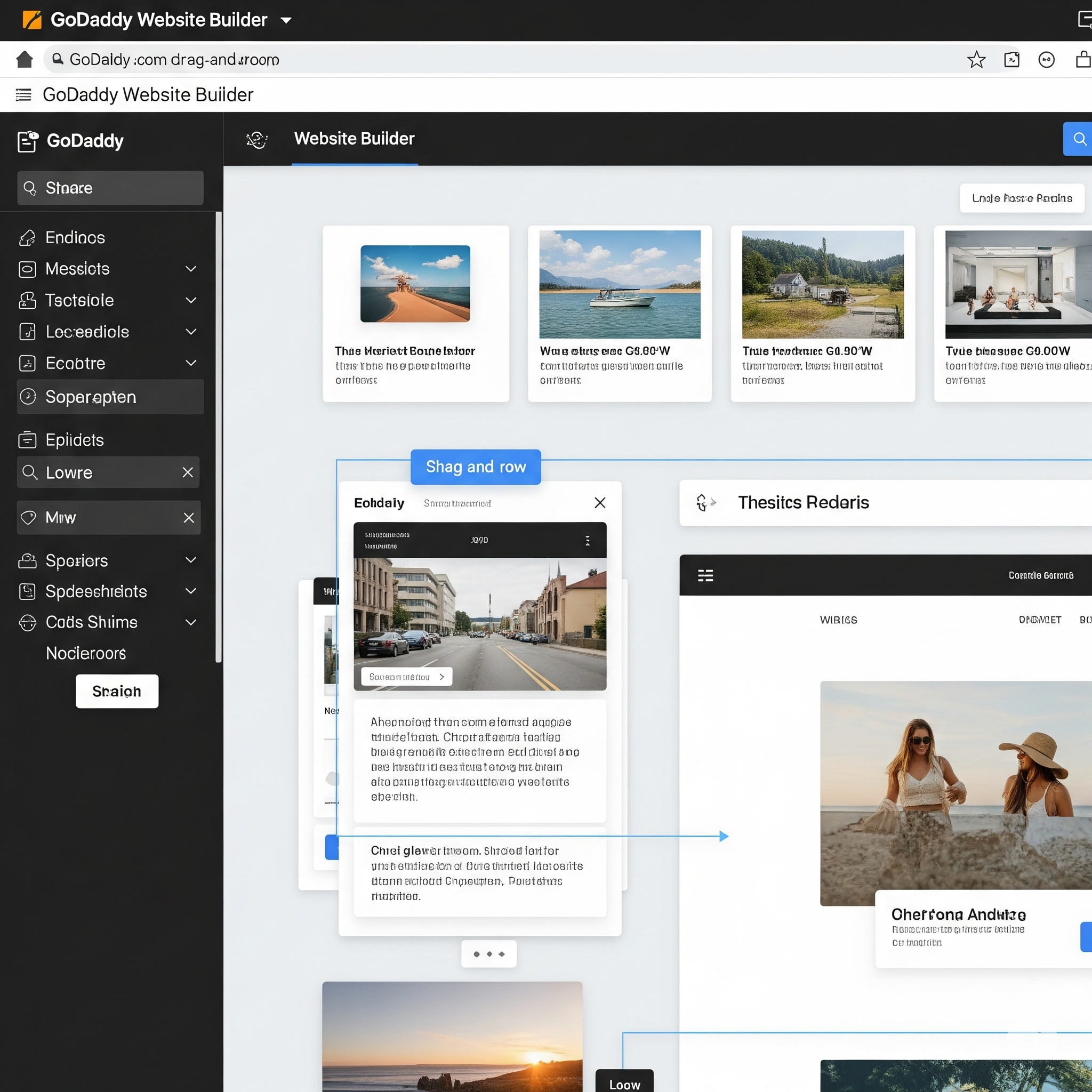Click the Cods Shiims sidebar icon
This screenshot has width=1092, height=1092.
pos(27,623)
